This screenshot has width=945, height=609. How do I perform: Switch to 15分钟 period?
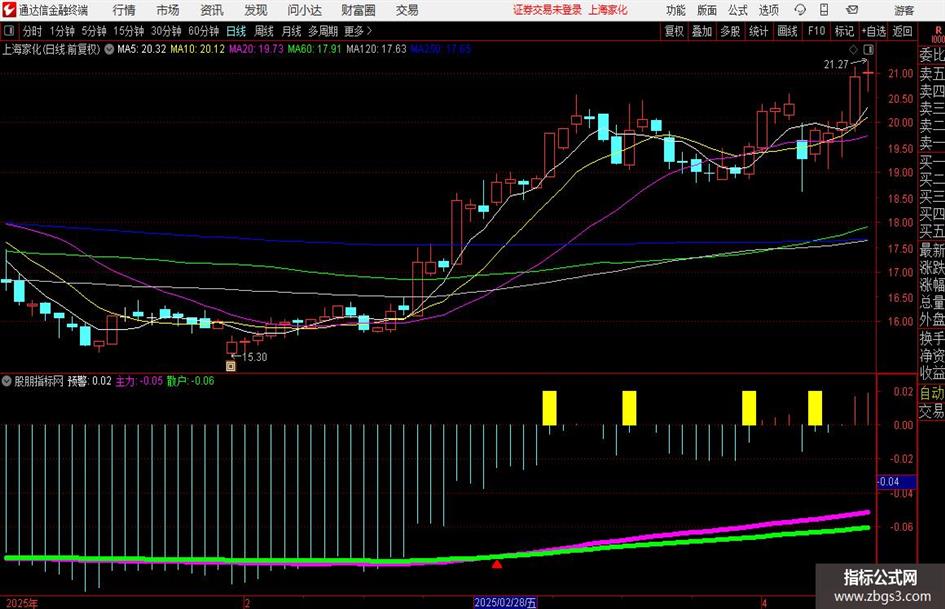[x=129, y=31]
